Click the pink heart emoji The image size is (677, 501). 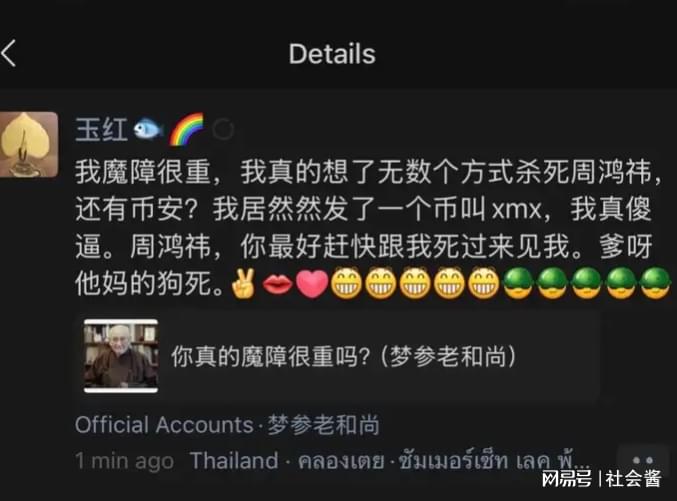pos(312,284)
